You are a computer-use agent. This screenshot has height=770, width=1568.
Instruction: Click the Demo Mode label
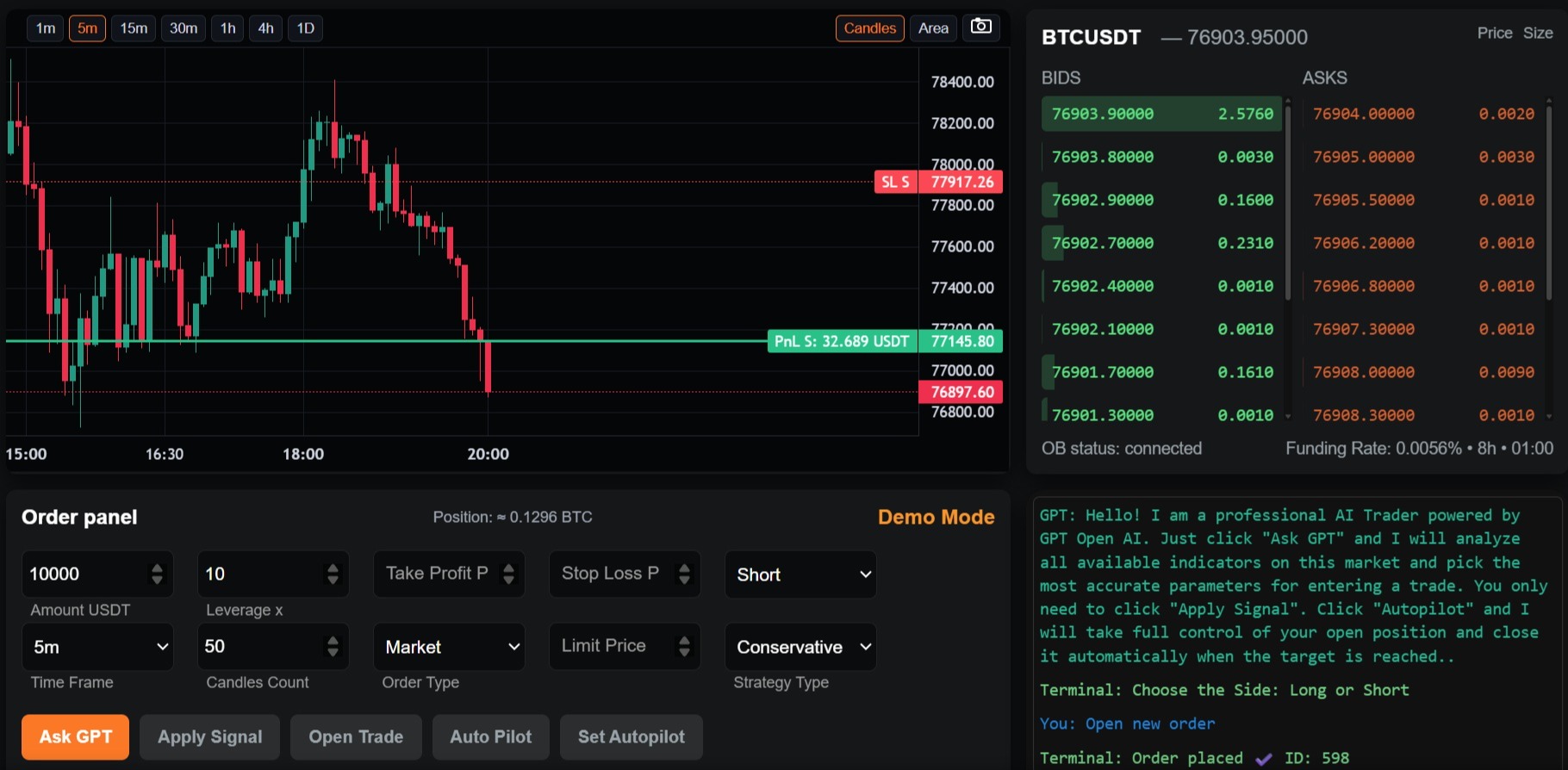pyautogui.click(x=936, y=517)
